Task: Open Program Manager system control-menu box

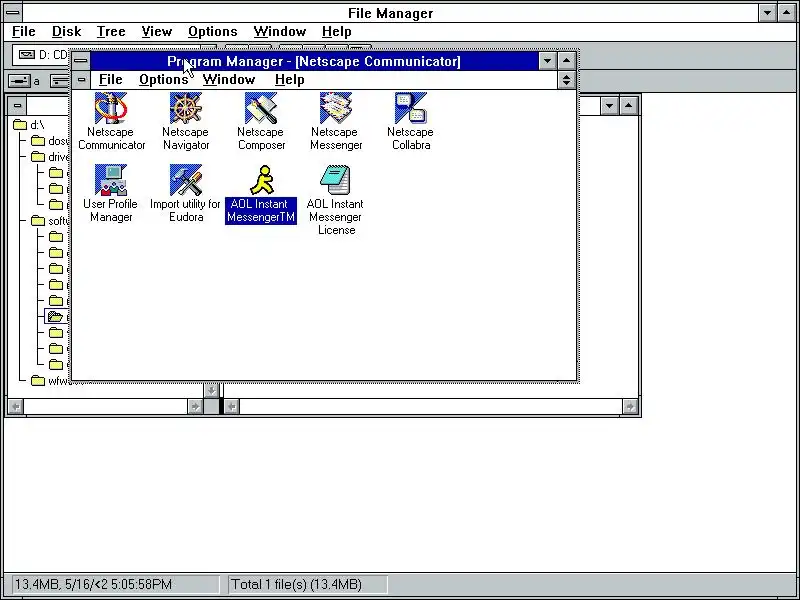Action: tap(81, 61)
